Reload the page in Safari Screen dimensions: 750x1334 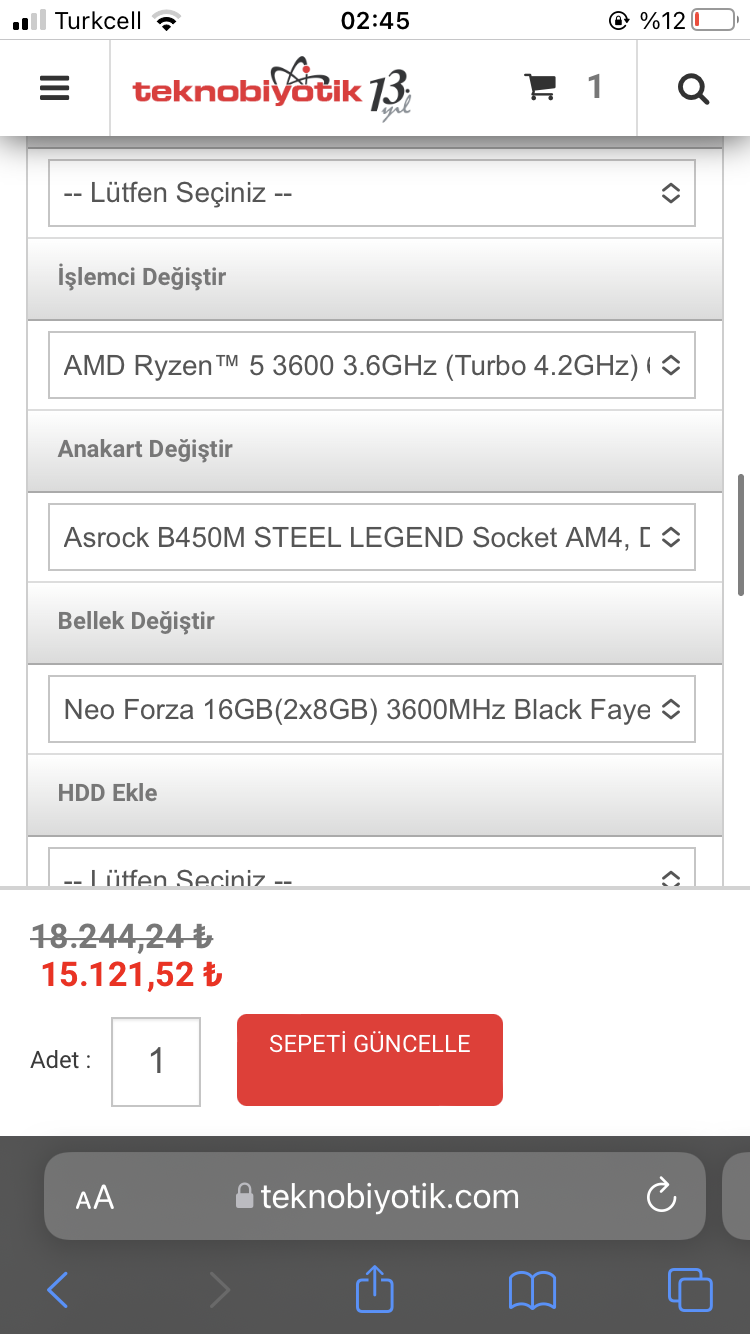point(662,1196)
